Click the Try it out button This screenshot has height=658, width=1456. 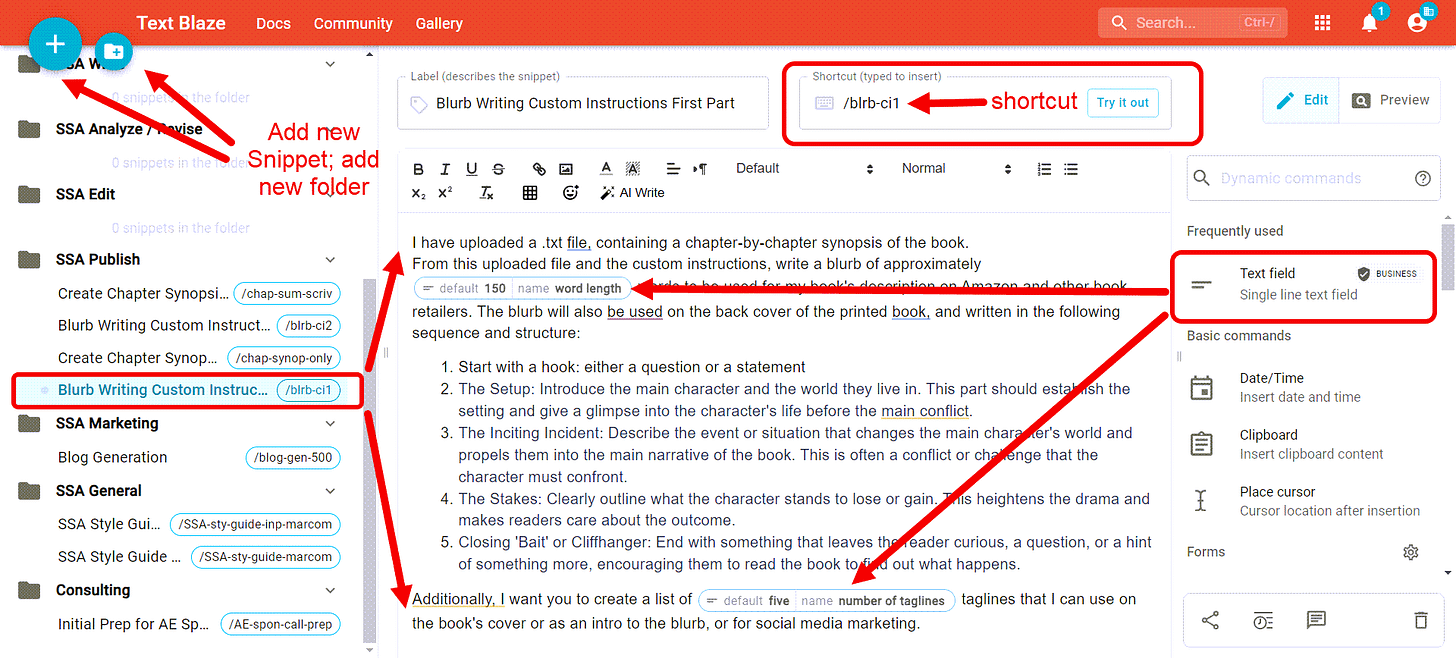tap(1123, 103)
